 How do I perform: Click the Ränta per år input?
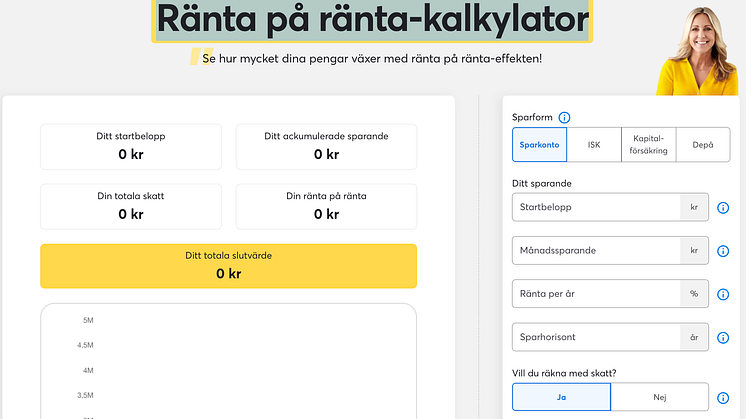(x=595, y=294)
